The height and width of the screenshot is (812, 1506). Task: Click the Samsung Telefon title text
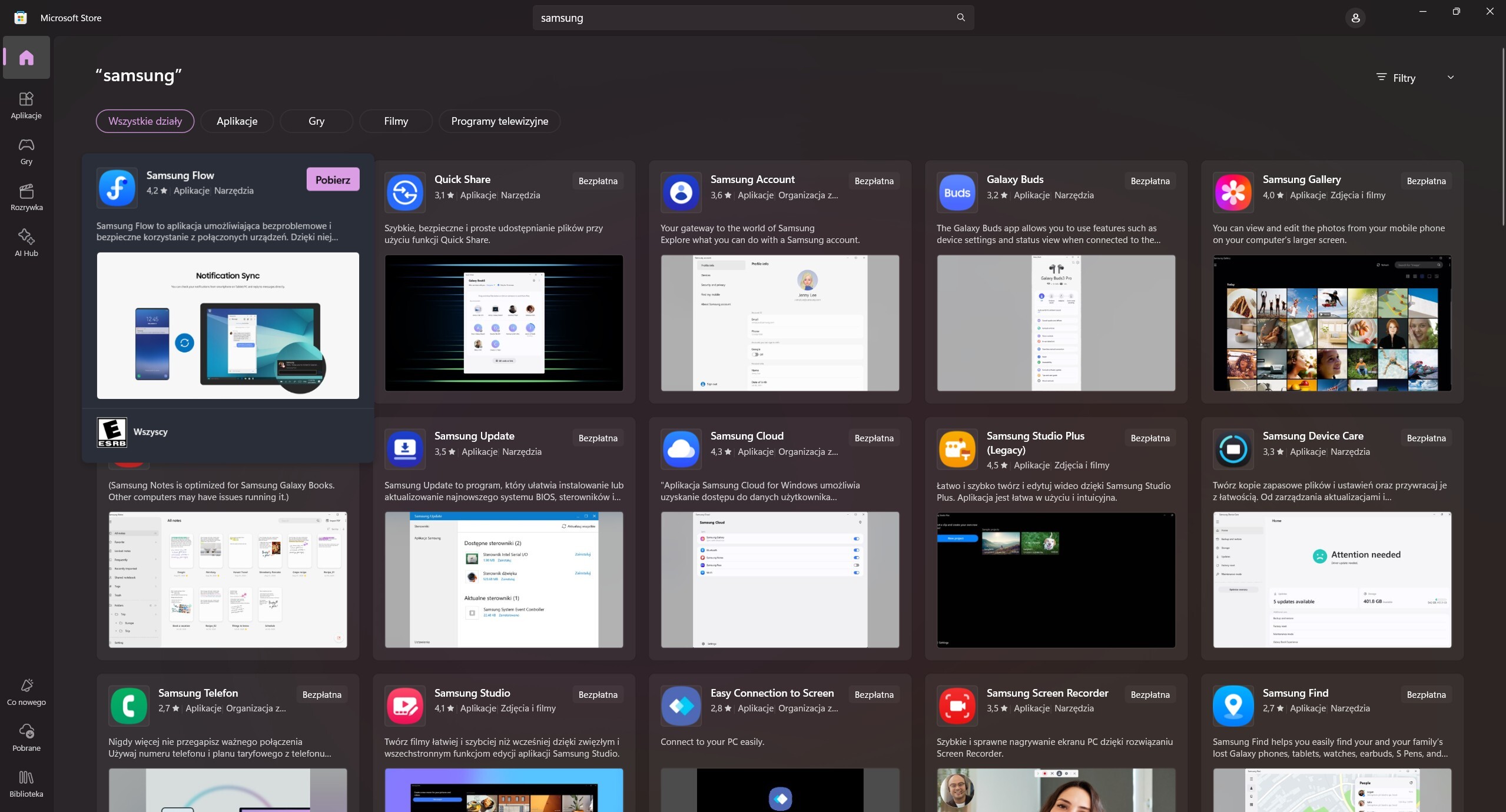pos(198,693)
